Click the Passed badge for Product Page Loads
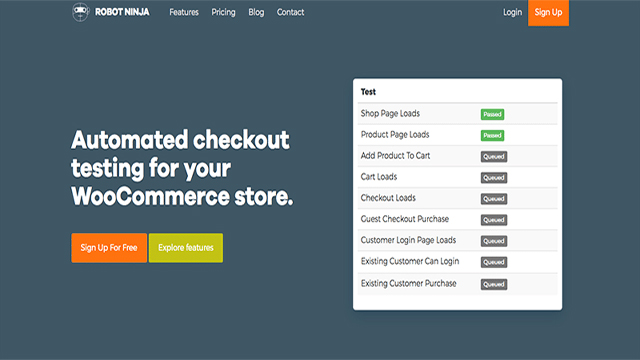640x360 pixels. [x=492, y=136]
